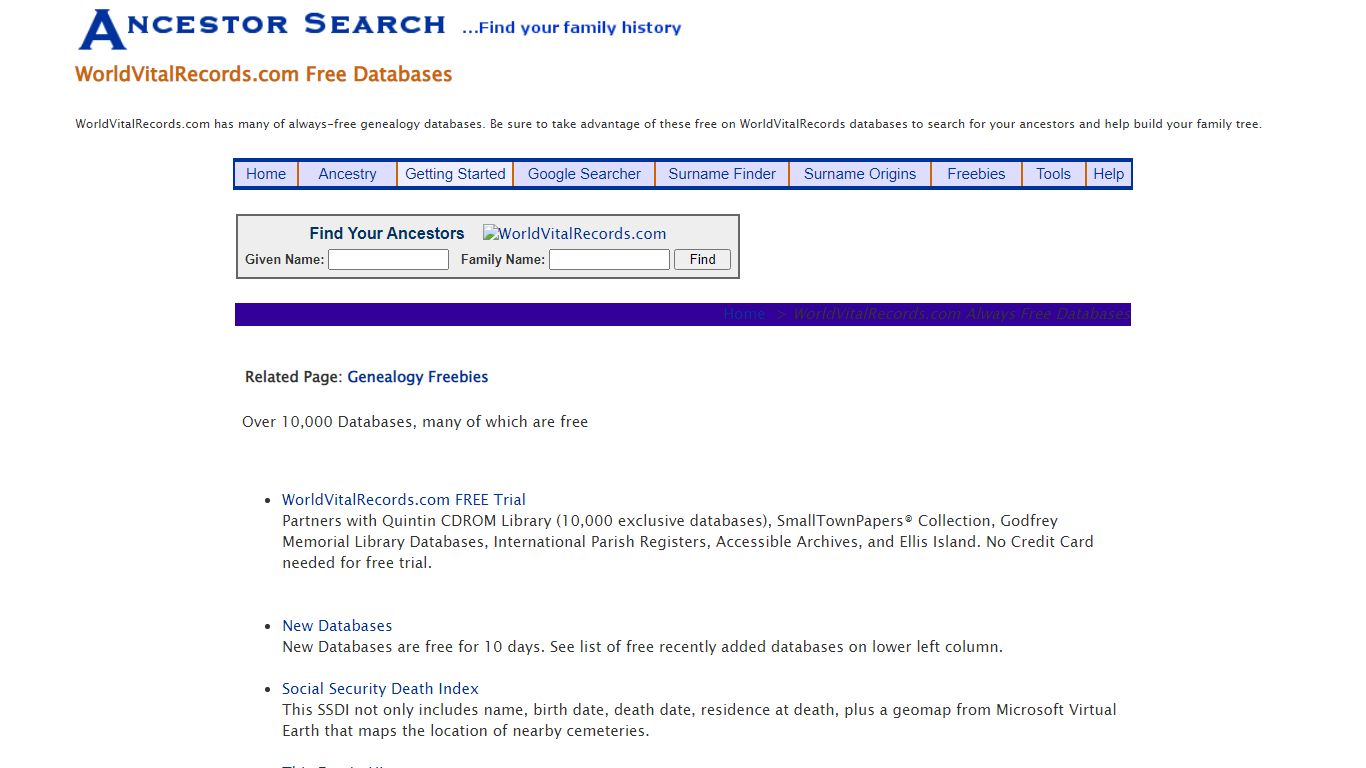The width and height of the screenshot is (1366, 768).
Task: Open the Ancestry menu item
Action: point(347,174)
